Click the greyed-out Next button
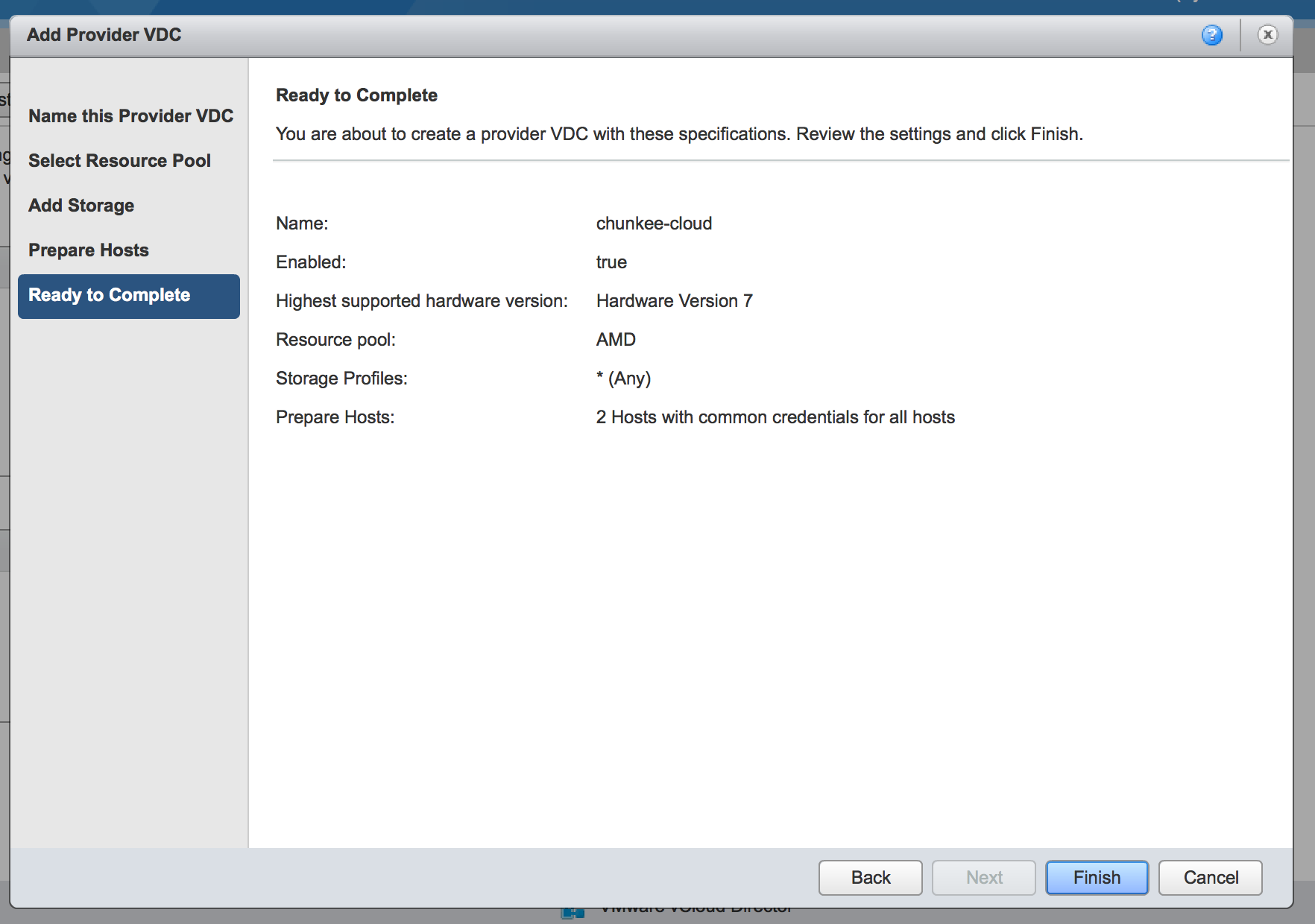Screen dimensions: 1315x924 (x=983, y=878)
